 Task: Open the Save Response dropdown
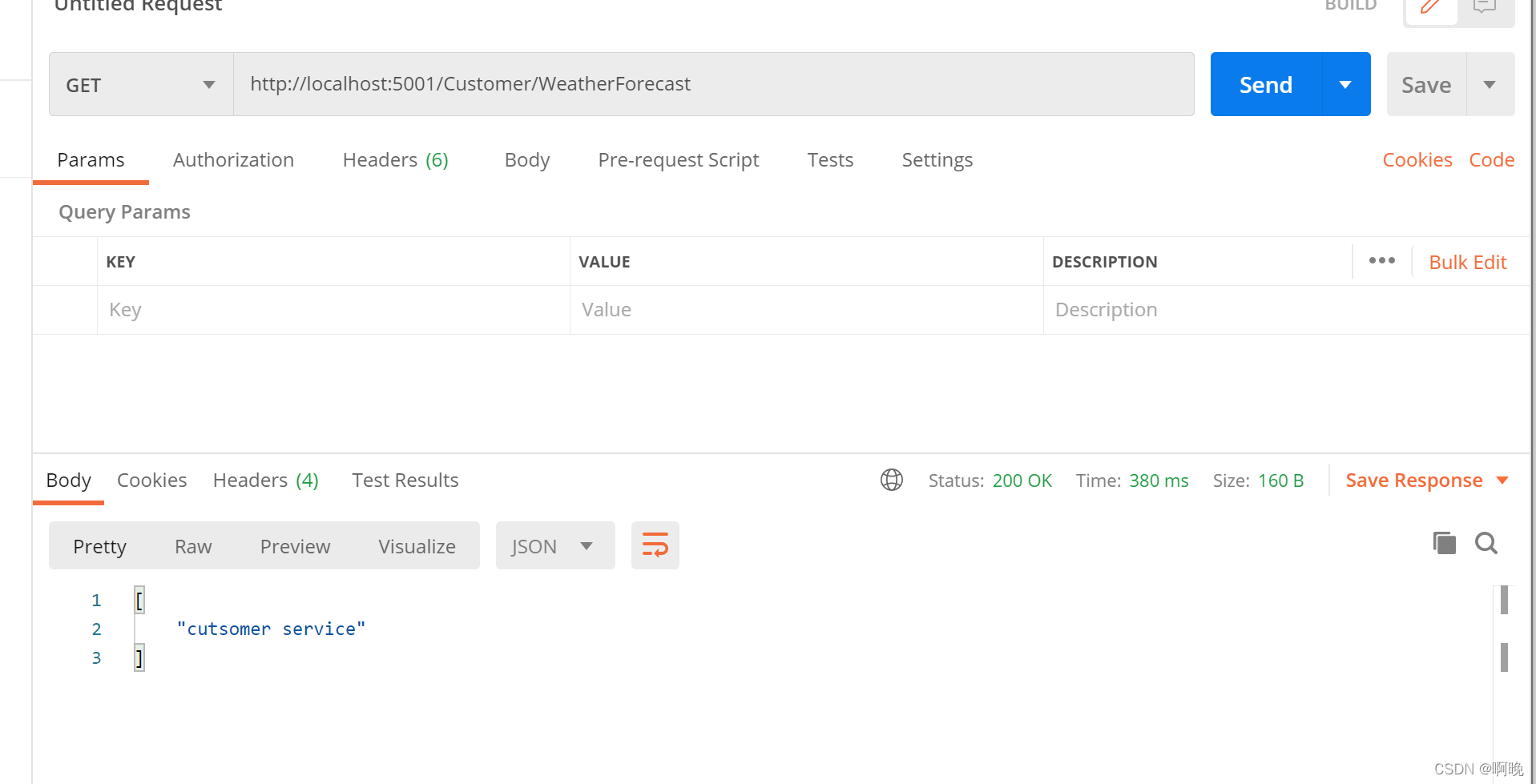(x=1427, y=480)
